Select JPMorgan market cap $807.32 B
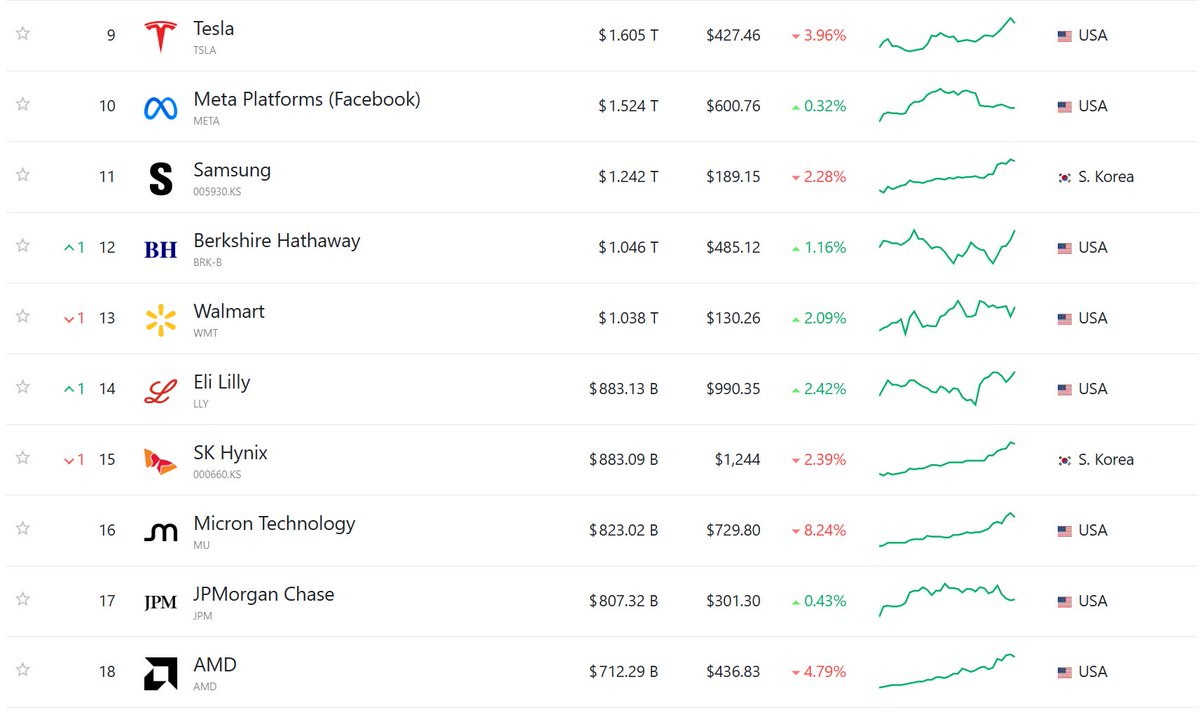This screenshot has height=719, width=1200. pyautogui.click(x=623, y=601)
